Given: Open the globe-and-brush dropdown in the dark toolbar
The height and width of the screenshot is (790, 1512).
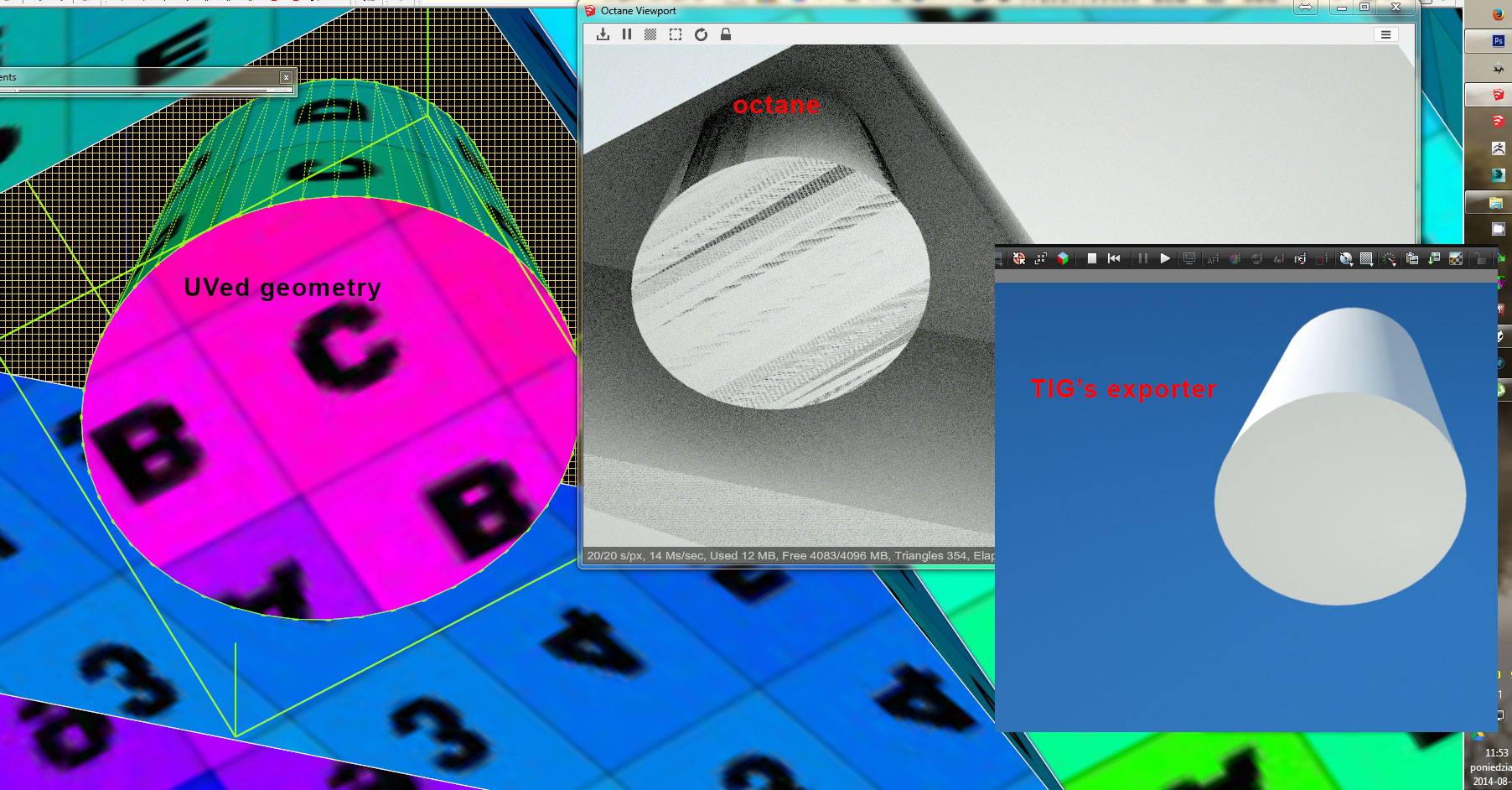Looking at the screenshot, I should [1346, 259].
